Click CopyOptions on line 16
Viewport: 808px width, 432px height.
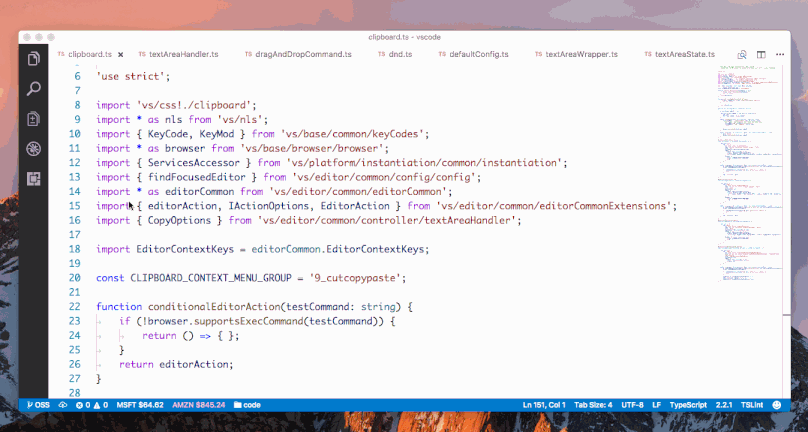pos(179,221)
